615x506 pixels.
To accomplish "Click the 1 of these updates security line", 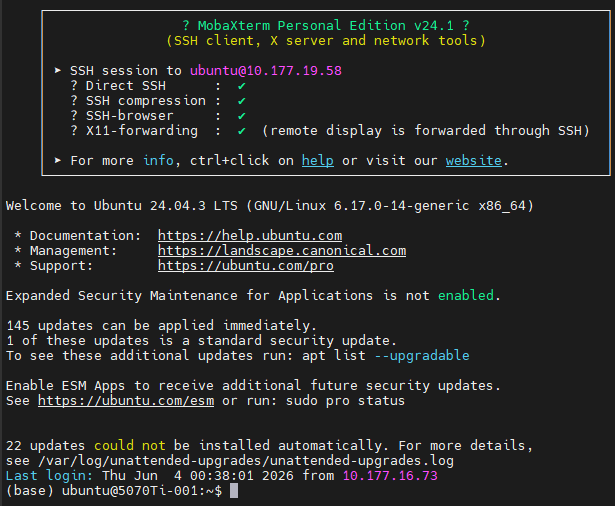I will (202, 341).
